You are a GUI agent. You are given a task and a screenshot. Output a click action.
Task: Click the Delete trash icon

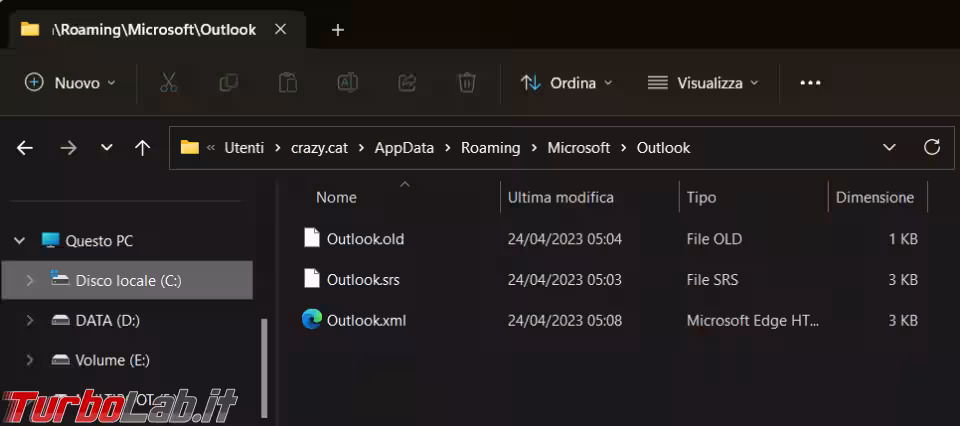pyautogui.click(x=467, y=83)
